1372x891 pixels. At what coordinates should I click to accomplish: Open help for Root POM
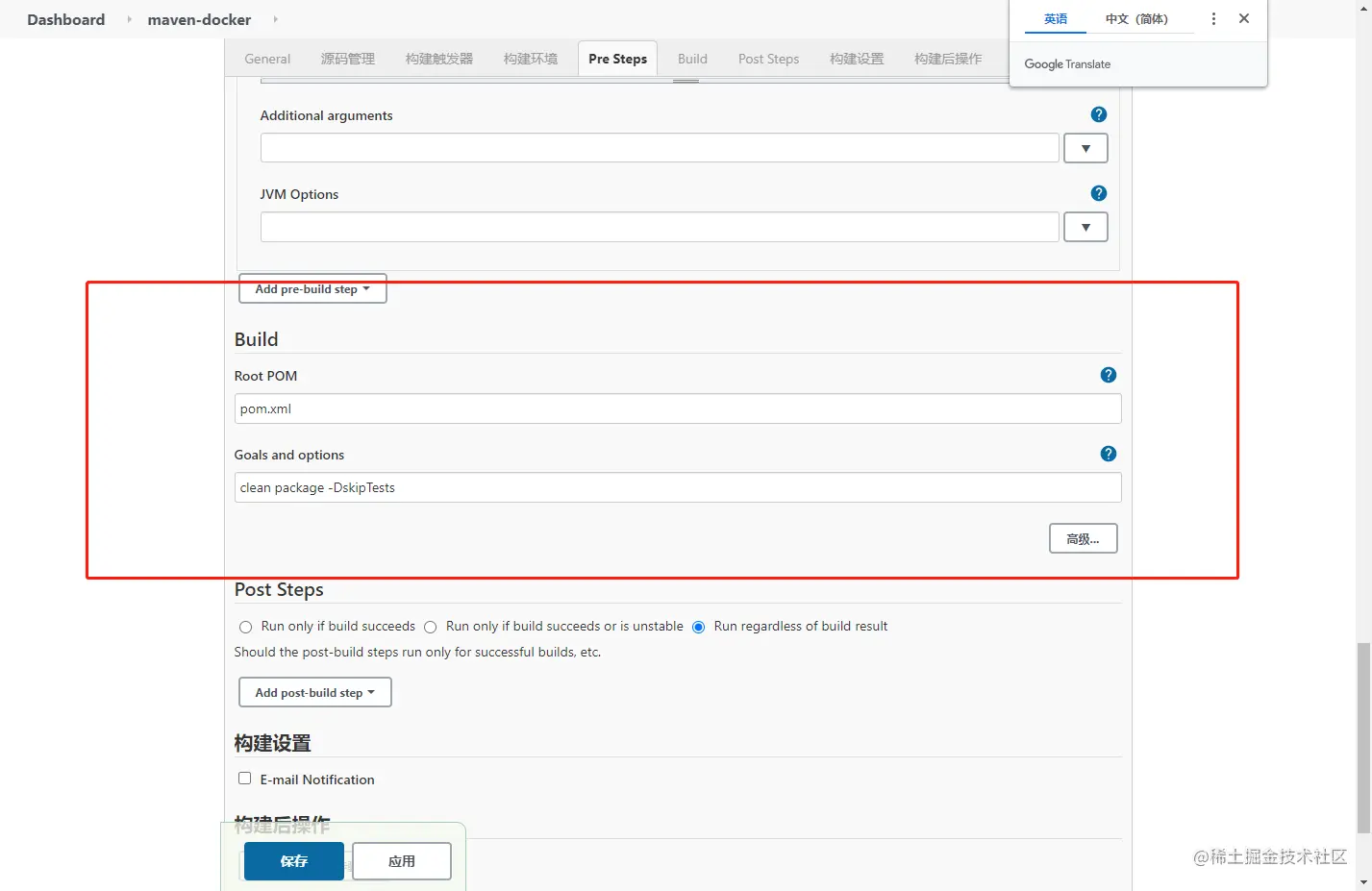[x=1109, y=375]
